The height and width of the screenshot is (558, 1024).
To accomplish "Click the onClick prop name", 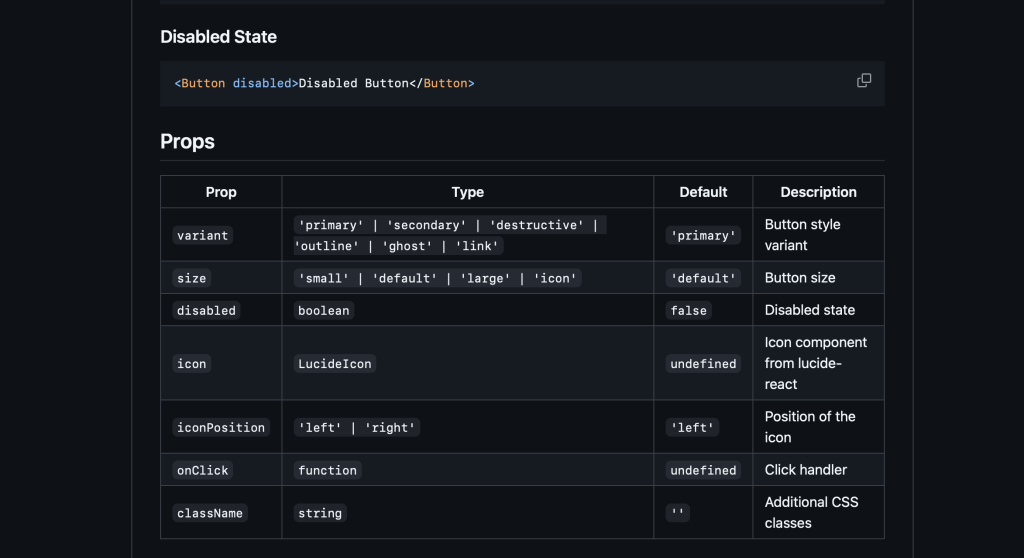I will pos(202,471).
